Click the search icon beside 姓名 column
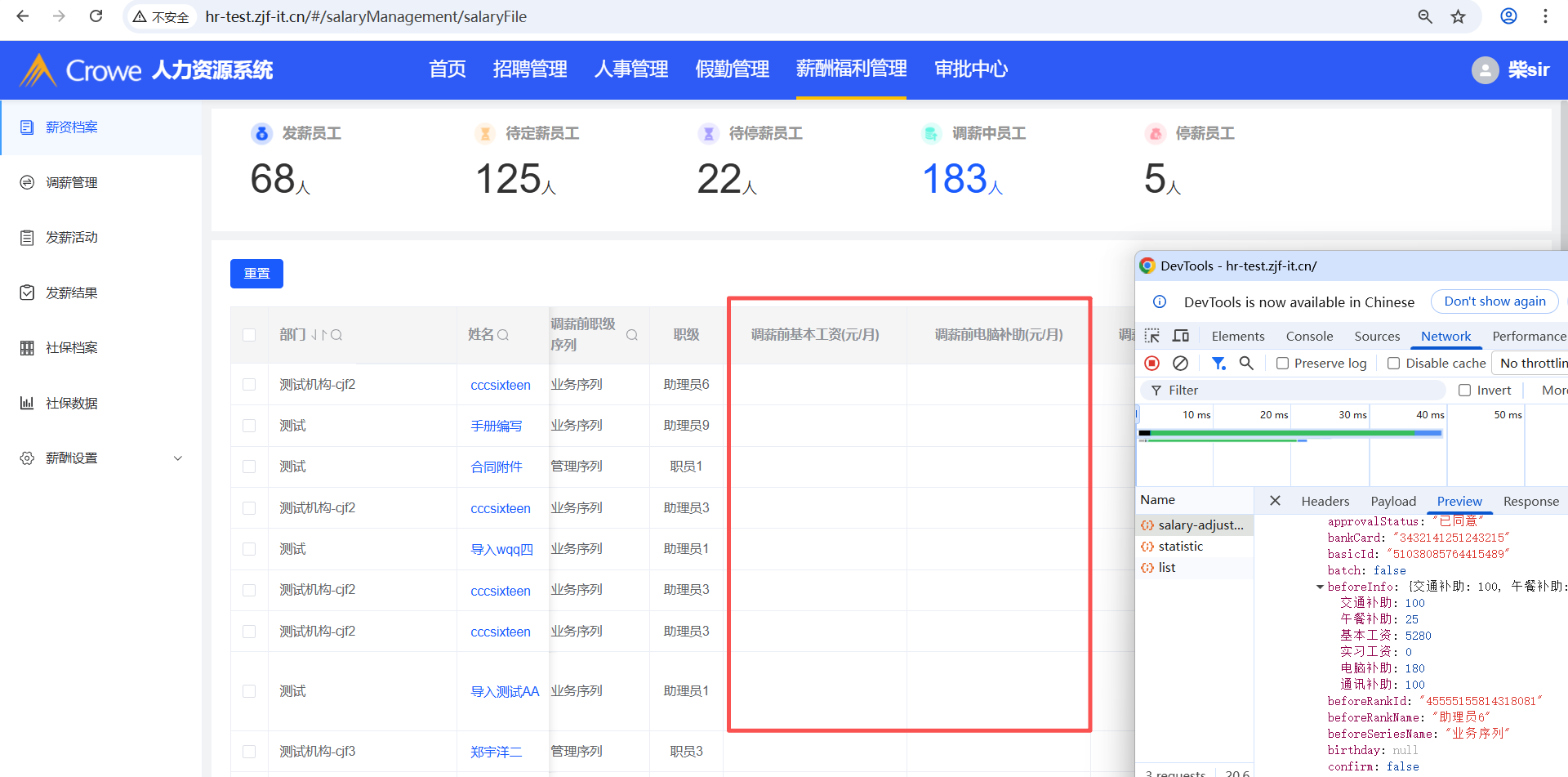1568x777 pixels. click(503, 335)
